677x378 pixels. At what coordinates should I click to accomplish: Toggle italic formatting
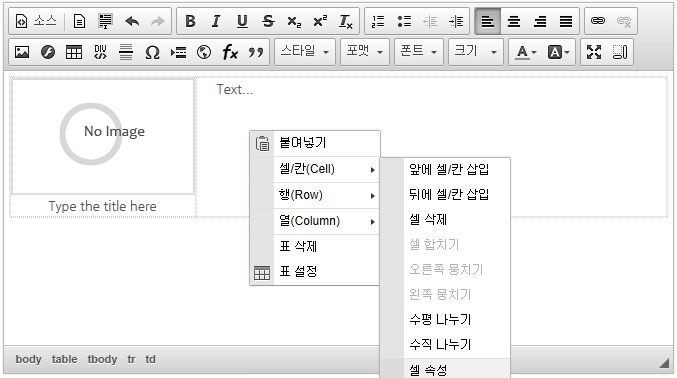[216, 21]
